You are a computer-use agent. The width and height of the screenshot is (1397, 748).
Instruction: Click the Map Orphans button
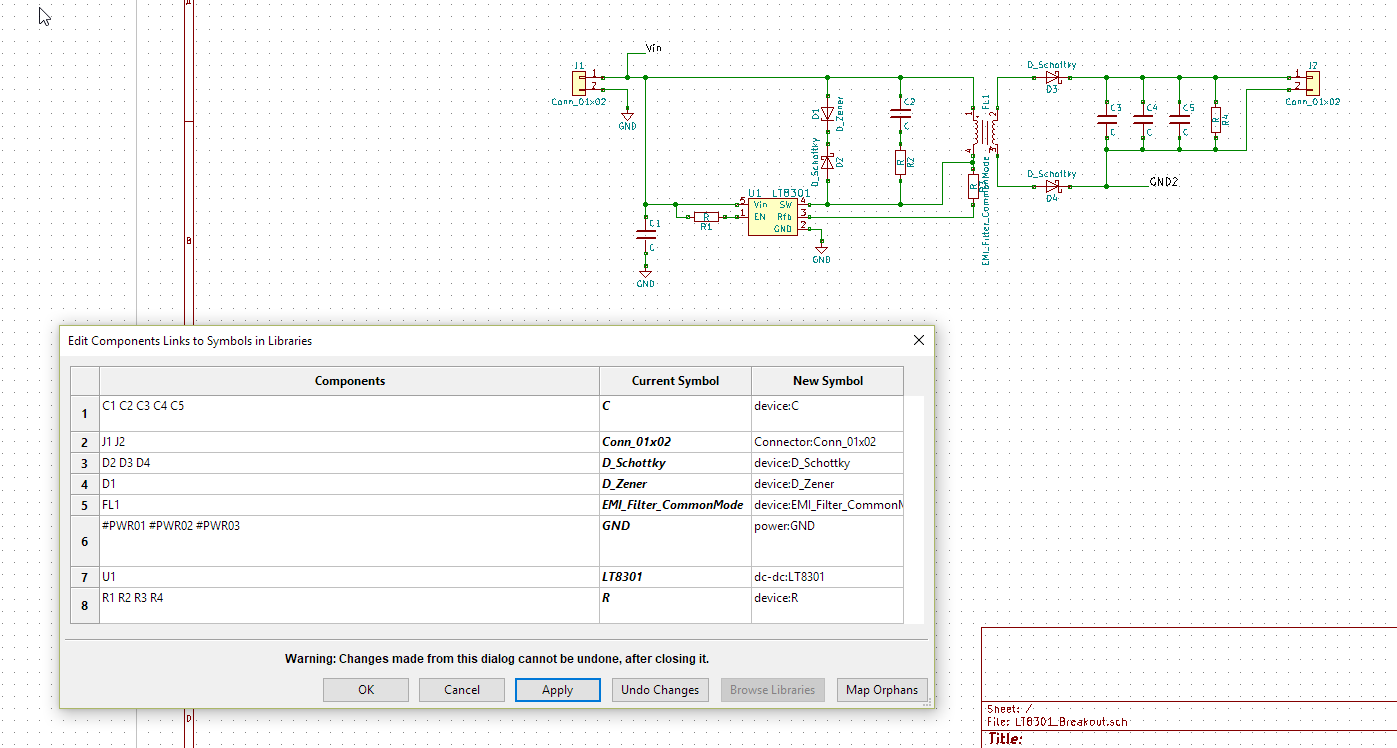coord(881,690)
